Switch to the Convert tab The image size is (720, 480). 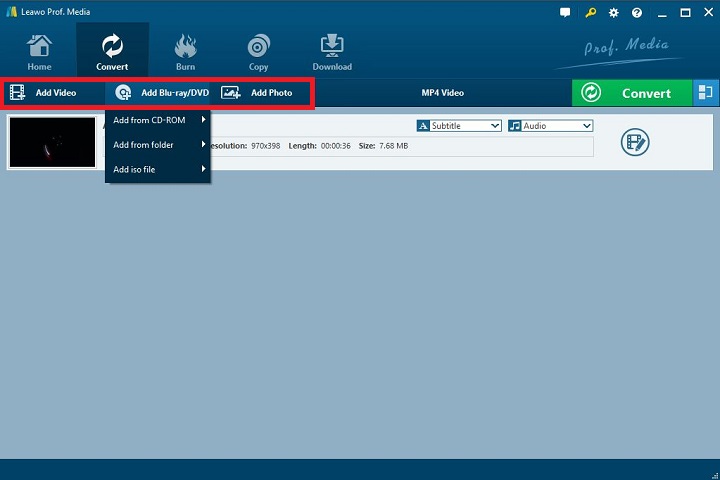click(x=112, y=52)
